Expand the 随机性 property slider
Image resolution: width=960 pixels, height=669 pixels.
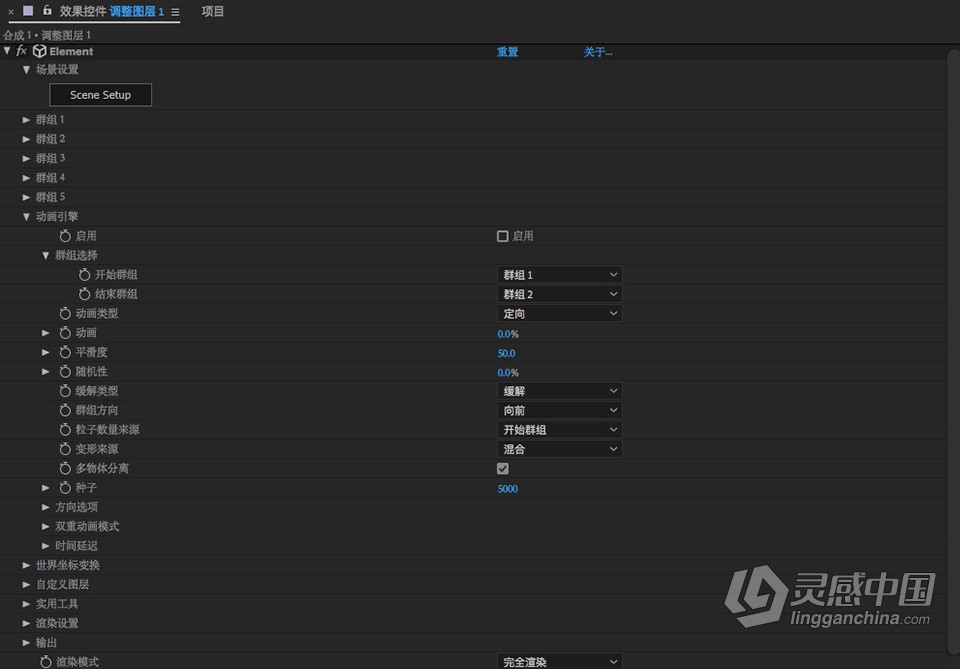[46, 372]
